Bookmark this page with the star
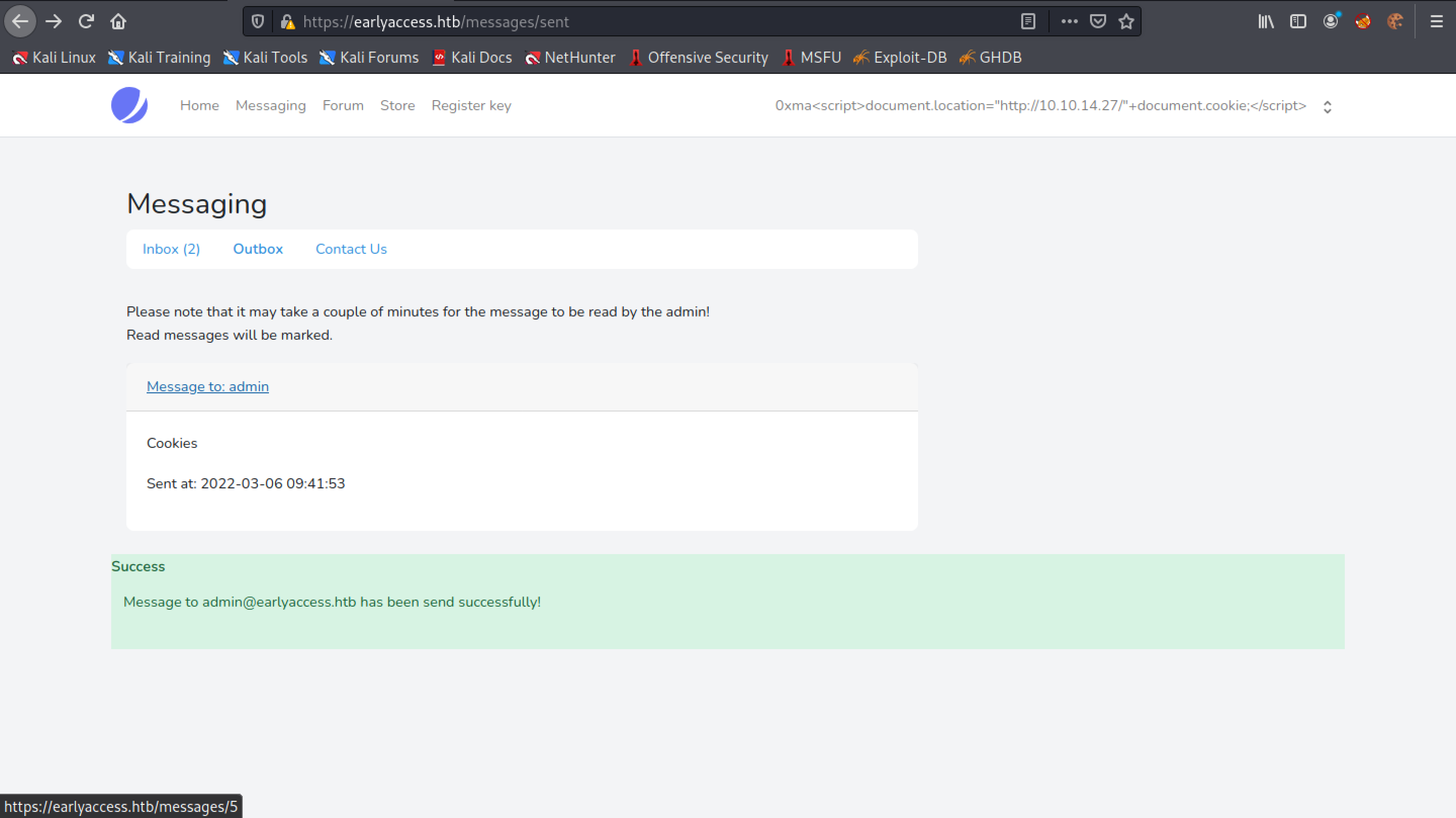 (x=1126, y=21)
